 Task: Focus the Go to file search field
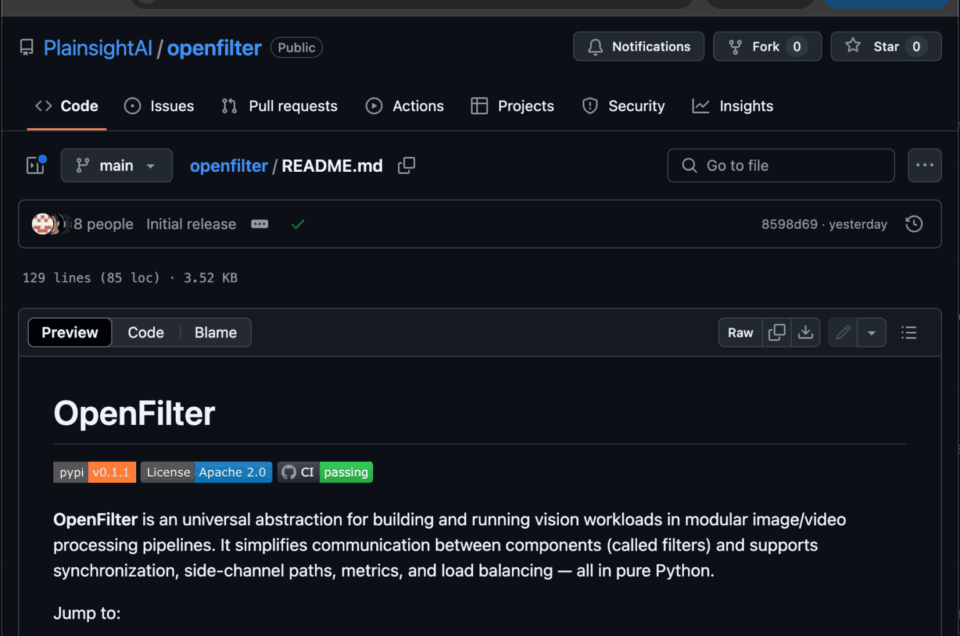[780, 166]
